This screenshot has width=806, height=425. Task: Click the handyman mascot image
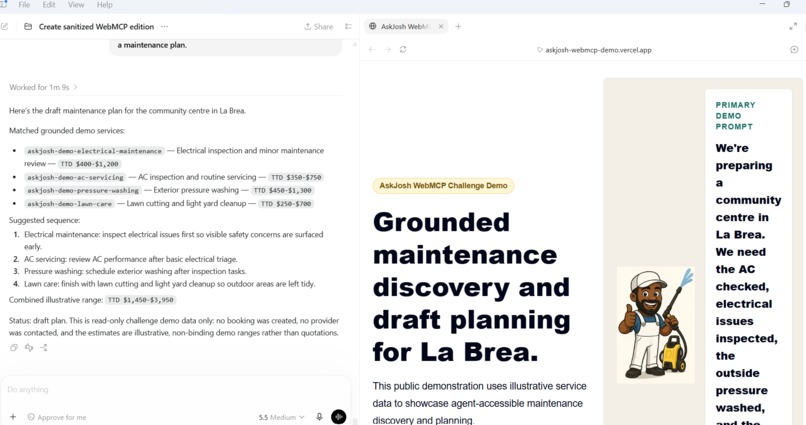click(655, 325)
